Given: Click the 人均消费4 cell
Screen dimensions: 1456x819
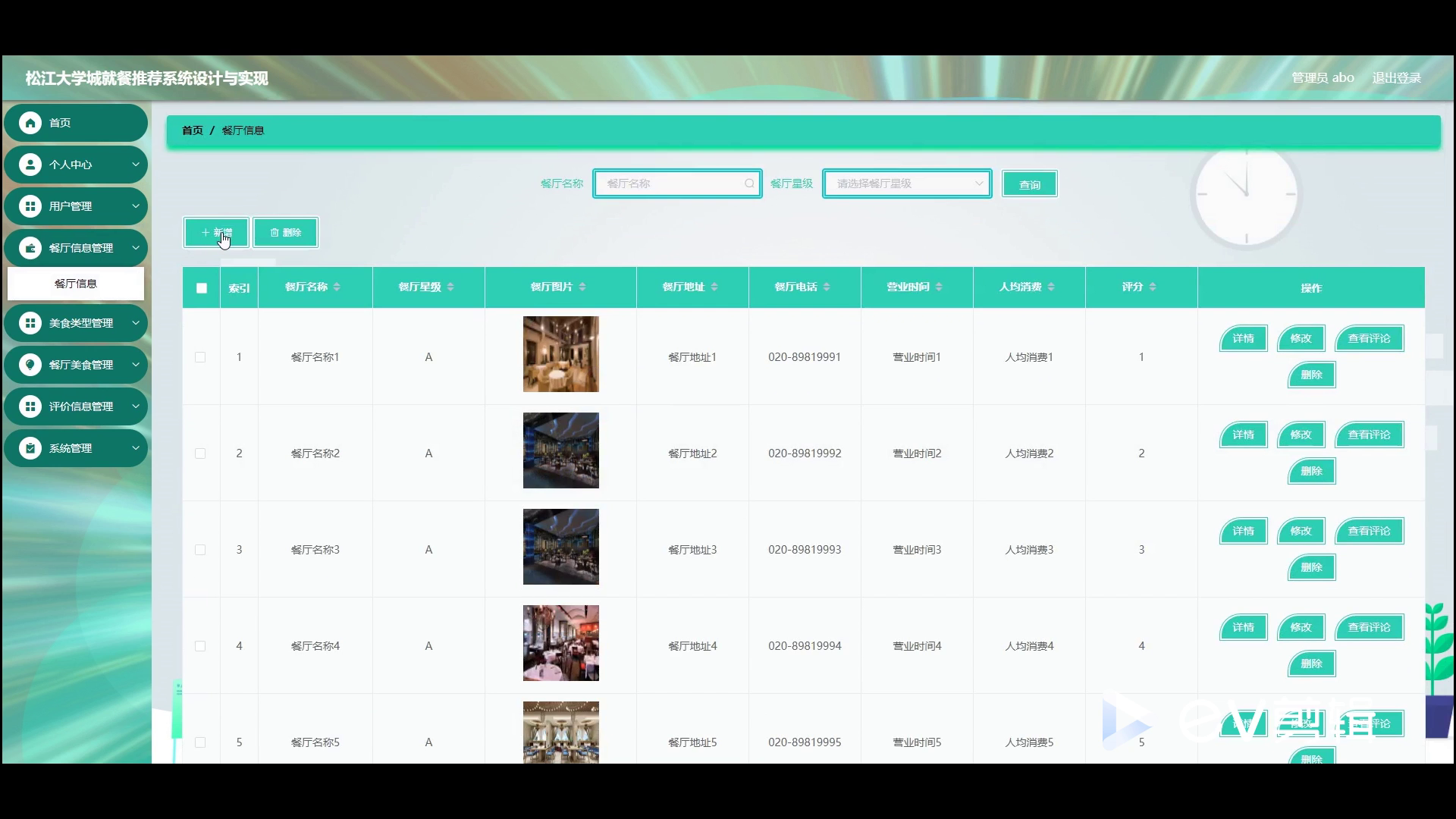Looking at the screenshot, I should coord(1029,646).
